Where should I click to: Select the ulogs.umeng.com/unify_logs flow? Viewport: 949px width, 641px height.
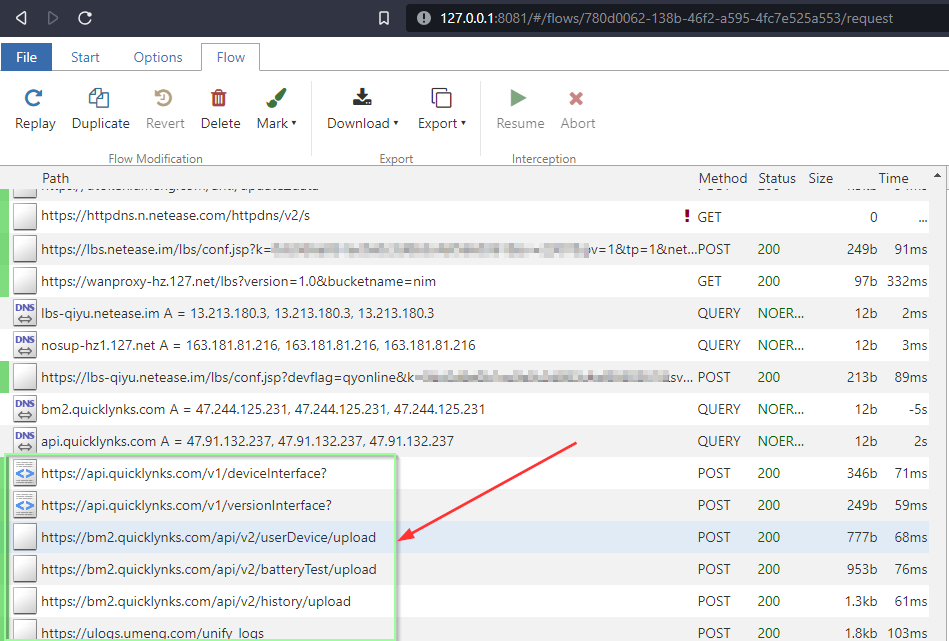[x=465, y=629]
